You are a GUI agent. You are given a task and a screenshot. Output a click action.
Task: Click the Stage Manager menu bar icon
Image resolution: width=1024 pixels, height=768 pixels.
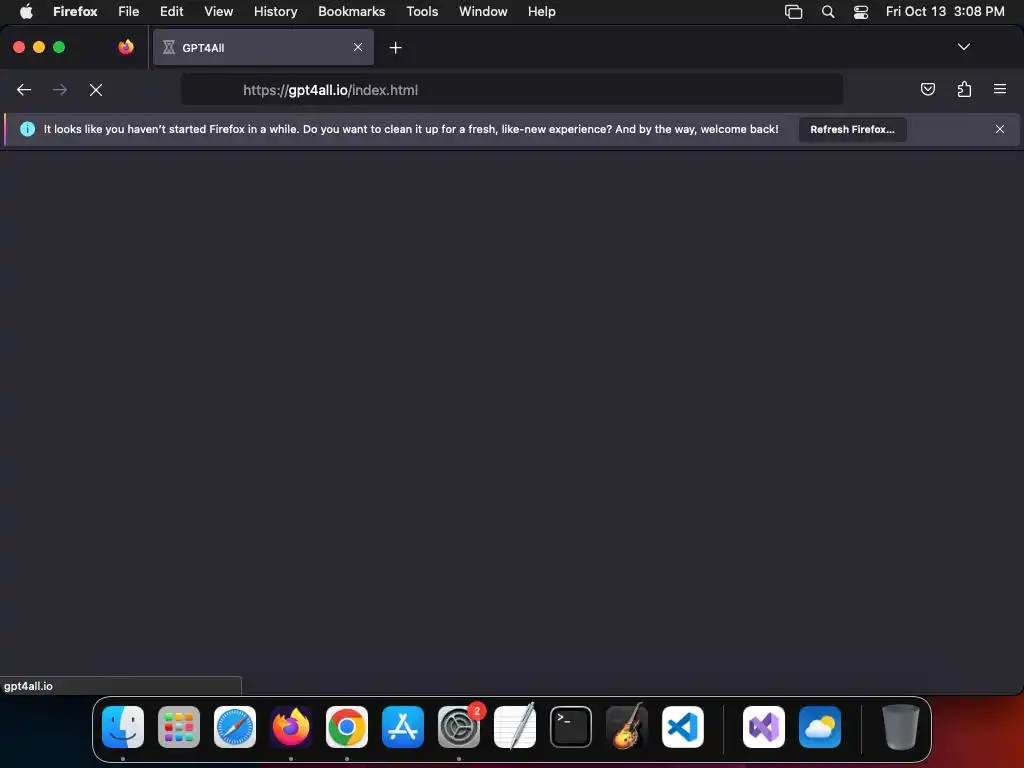[793, 11]
